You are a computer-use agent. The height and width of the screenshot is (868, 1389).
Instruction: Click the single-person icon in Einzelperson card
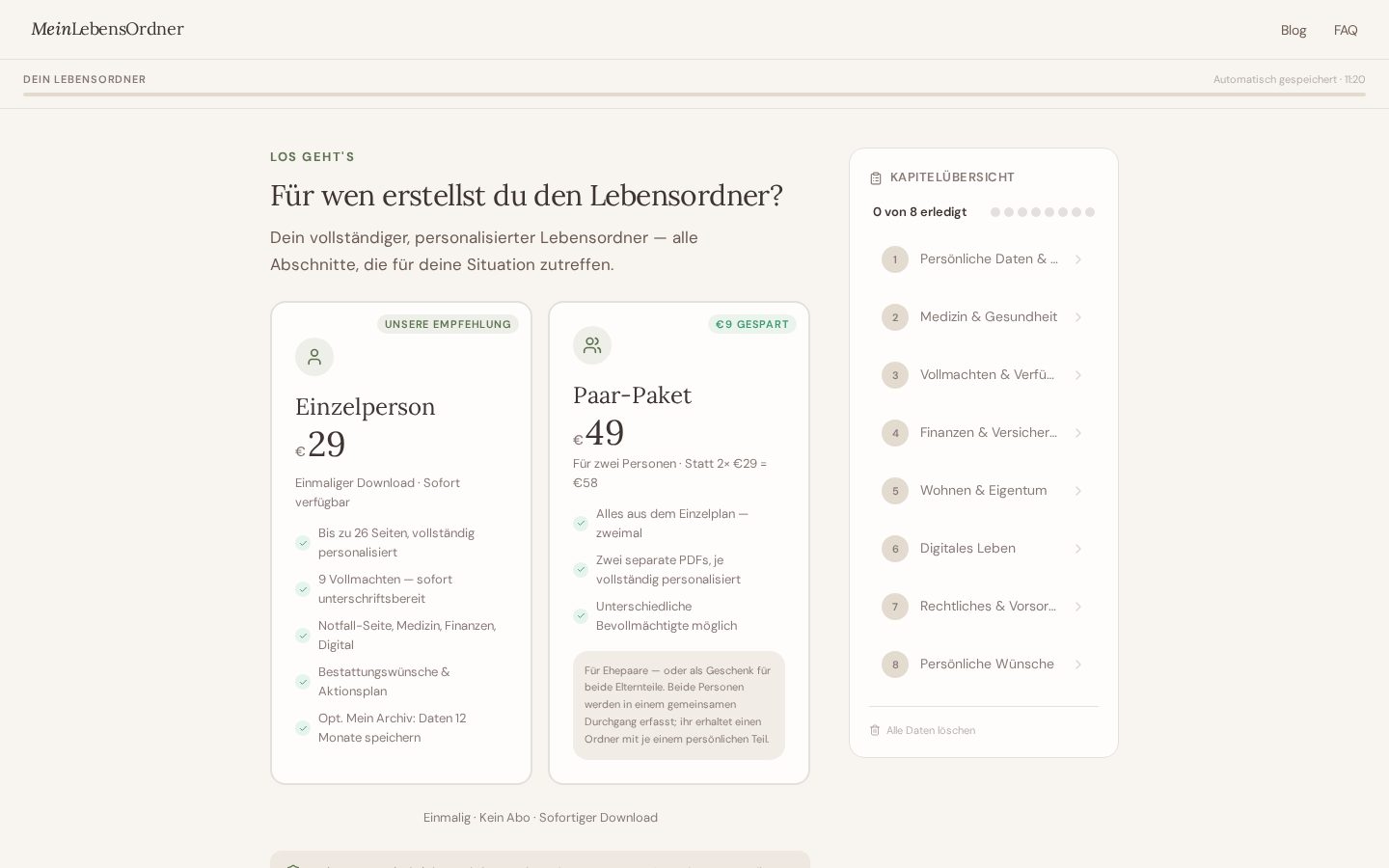(x=314, y=357)
